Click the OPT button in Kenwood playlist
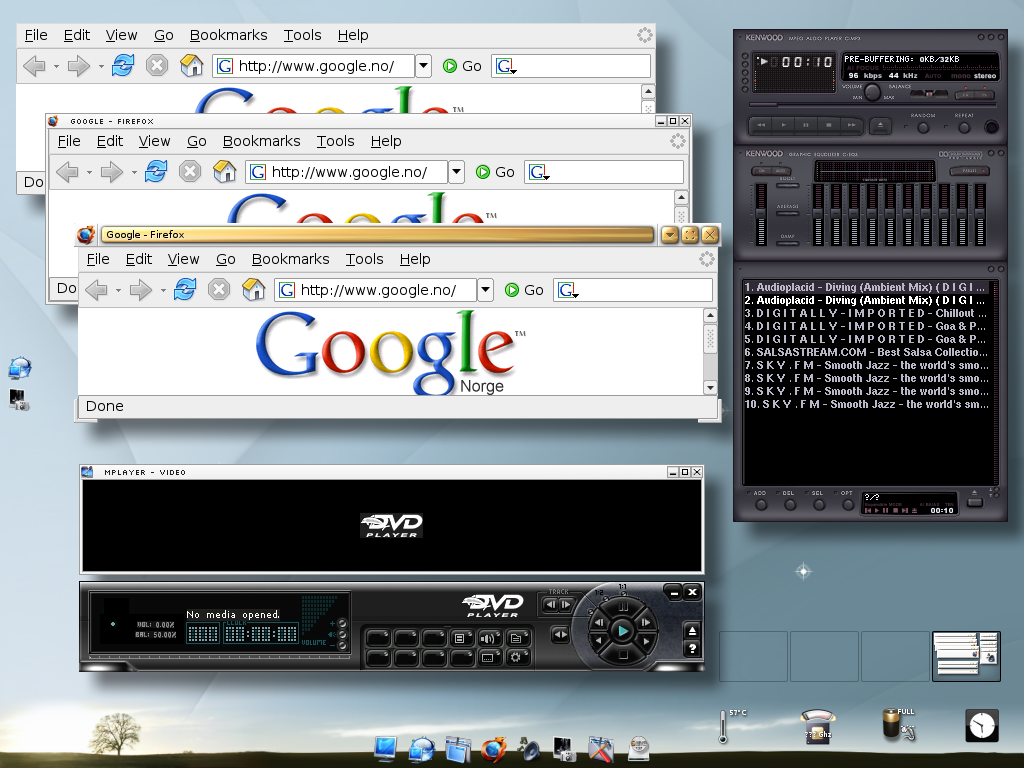 [848, 504]
